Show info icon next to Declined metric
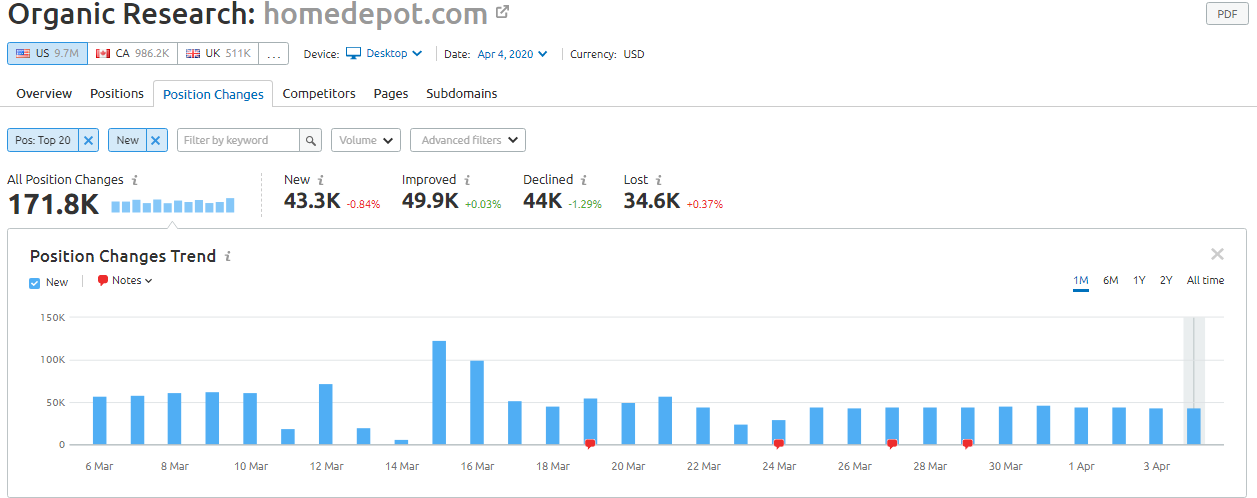The image size is (1257, 498). click(583, 180)
